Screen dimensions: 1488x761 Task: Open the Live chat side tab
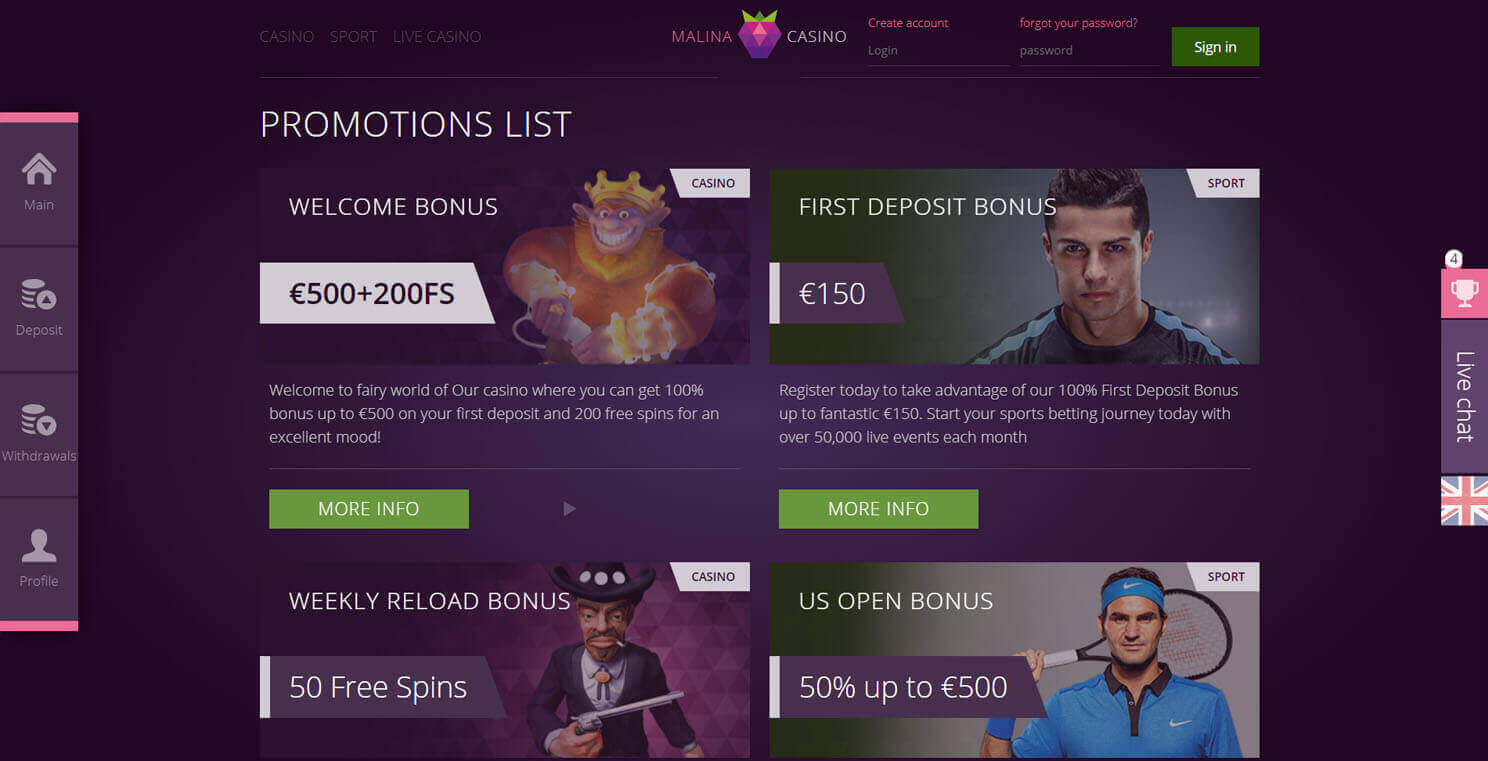[x=1464, y=397]
